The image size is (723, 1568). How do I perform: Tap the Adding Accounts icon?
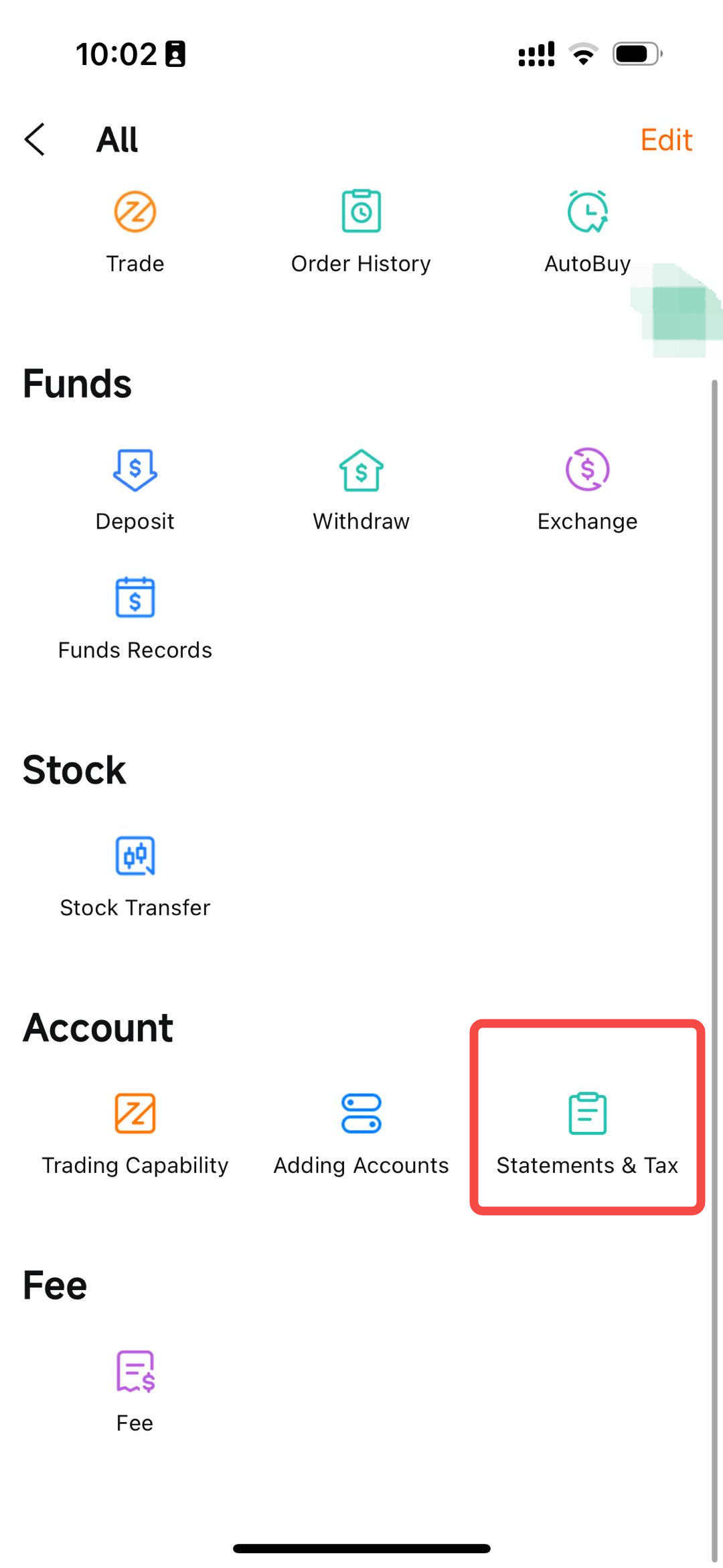coord(361,1113)
